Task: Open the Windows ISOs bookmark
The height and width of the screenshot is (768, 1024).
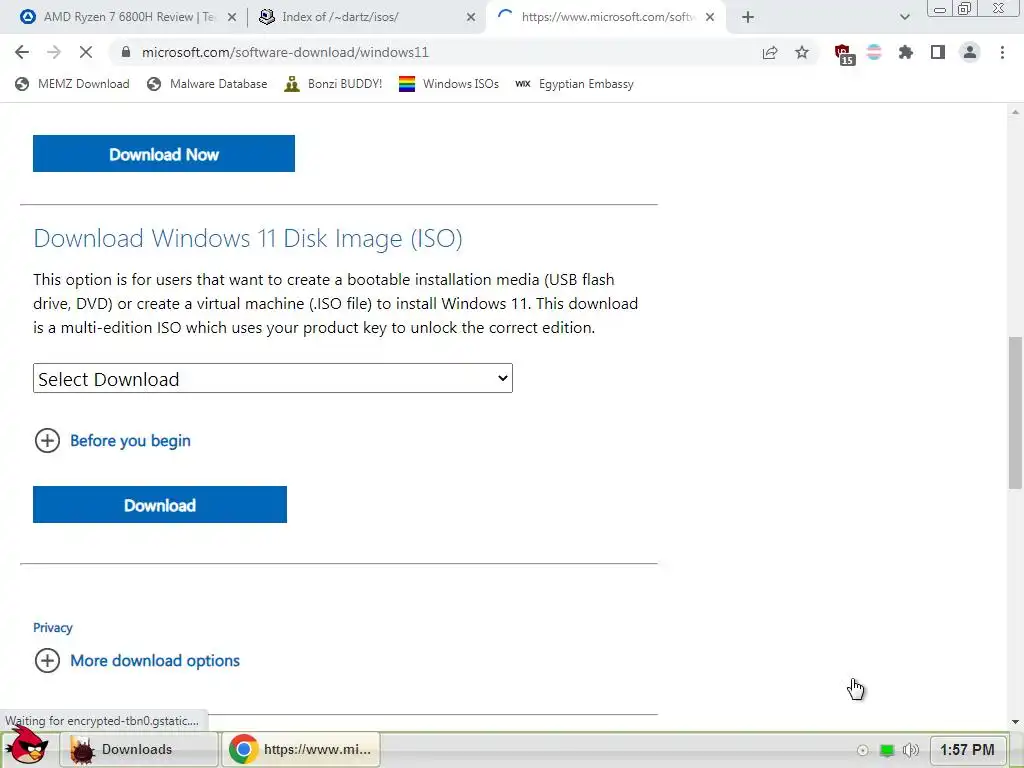Action: (449, 84)
